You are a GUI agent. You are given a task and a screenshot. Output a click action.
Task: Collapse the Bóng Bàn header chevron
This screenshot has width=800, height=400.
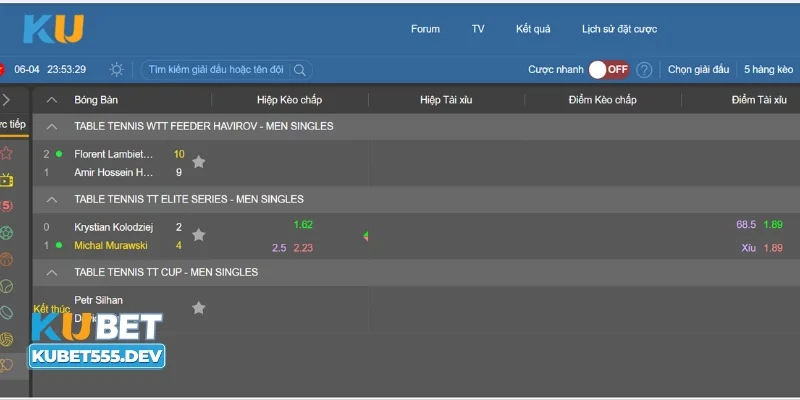(x=52, y=100)
